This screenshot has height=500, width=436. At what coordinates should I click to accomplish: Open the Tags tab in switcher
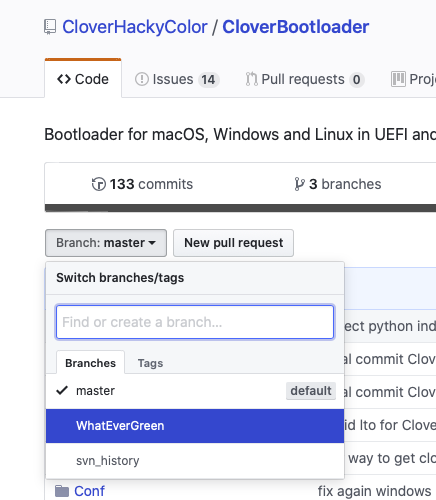point(150,363)
